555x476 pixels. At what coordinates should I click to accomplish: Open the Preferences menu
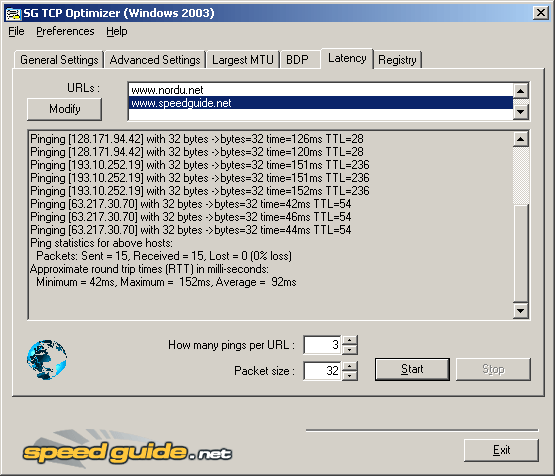click(65, 31)
